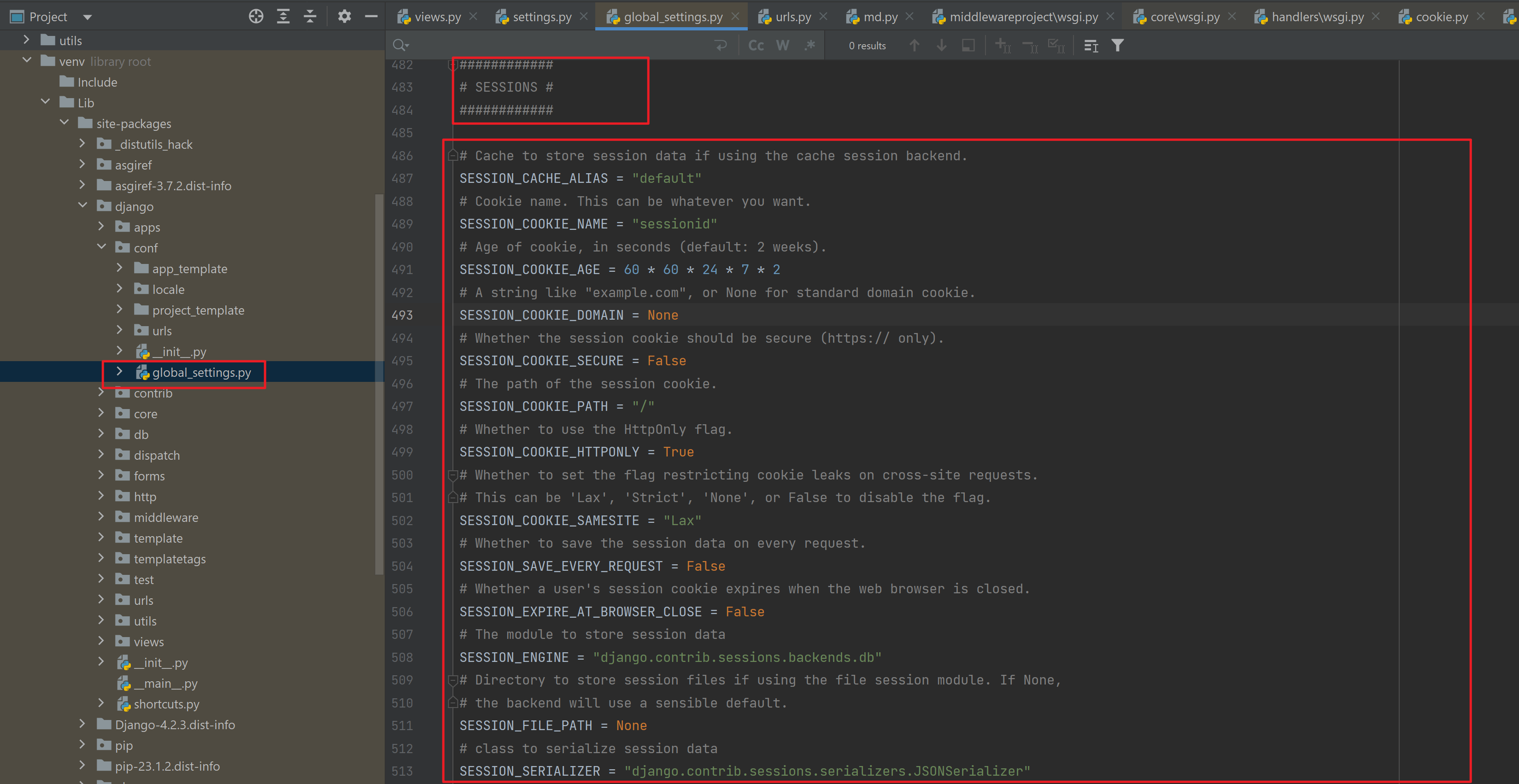Click the locate/select opened file icon
1519x784 pixels.
click(256, 17)
